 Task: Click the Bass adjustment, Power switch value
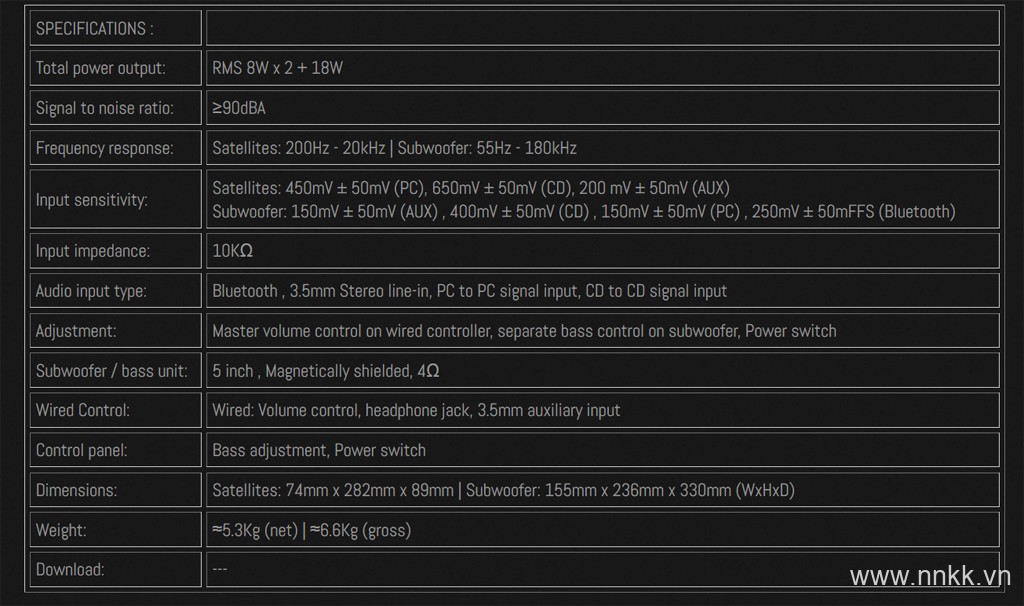319,451
